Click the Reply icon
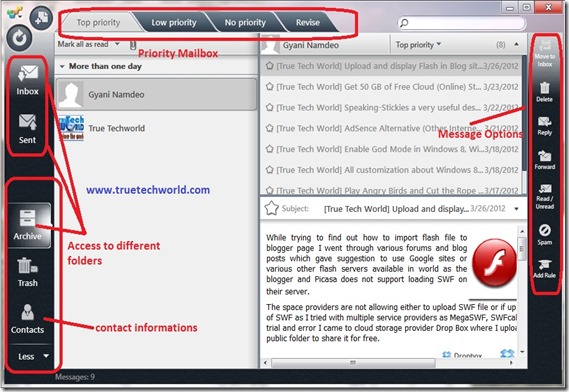569x392 pixels. point(544,126)
